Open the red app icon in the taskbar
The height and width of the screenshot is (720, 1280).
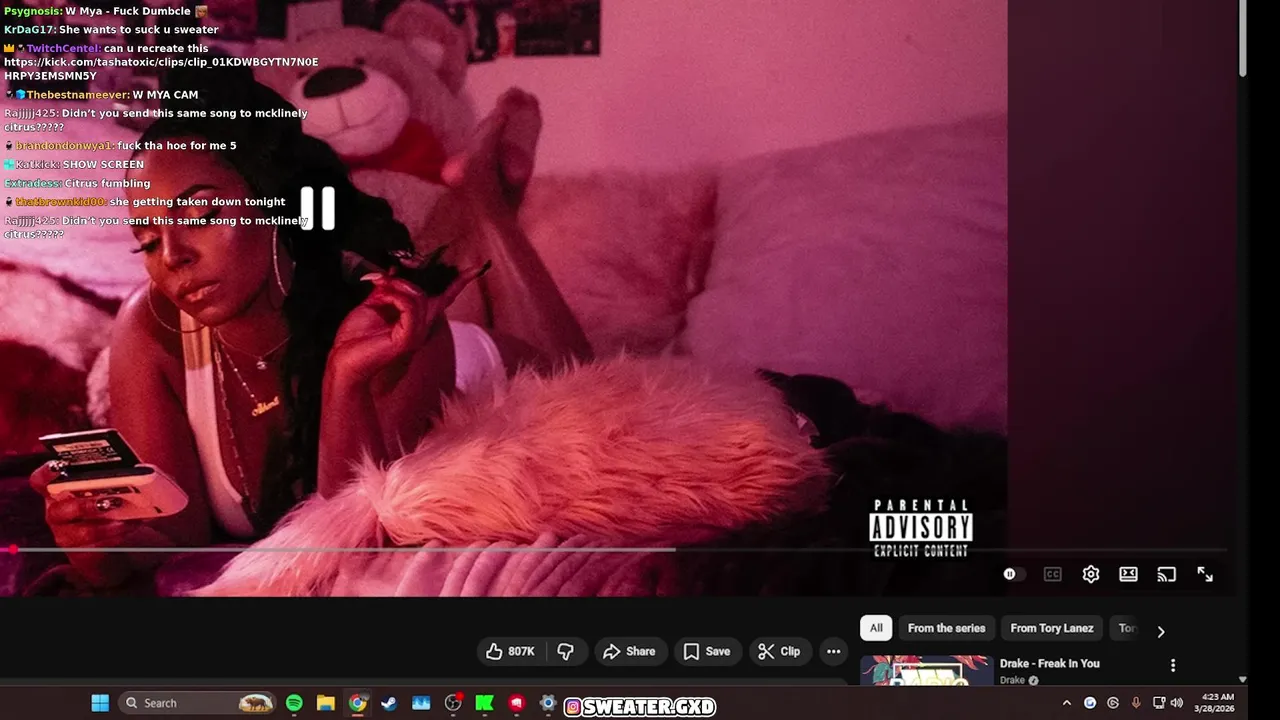(x=516, y=703)
